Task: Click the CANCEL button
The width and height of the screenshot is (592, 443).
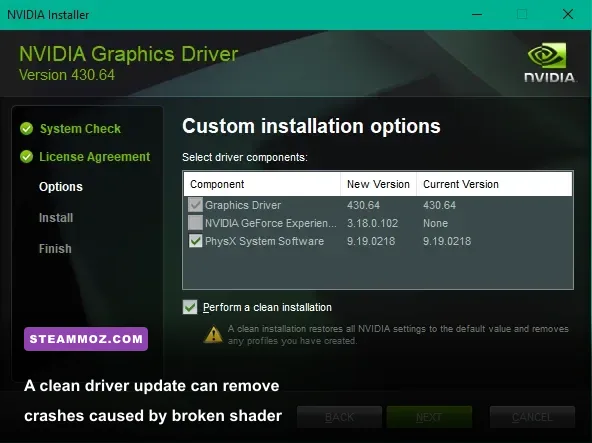Action: [x=532, y=417]
